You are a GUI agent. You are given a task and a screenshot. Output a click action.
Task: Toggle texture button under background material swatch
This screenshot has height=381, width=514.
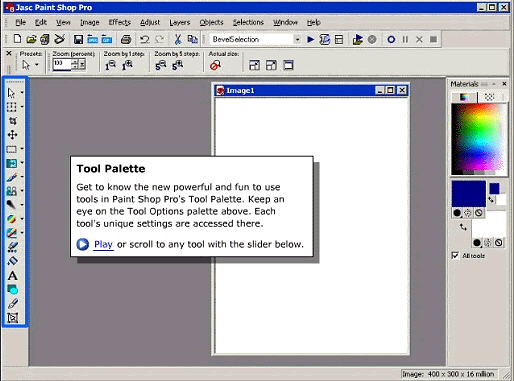tap(488, 243)
